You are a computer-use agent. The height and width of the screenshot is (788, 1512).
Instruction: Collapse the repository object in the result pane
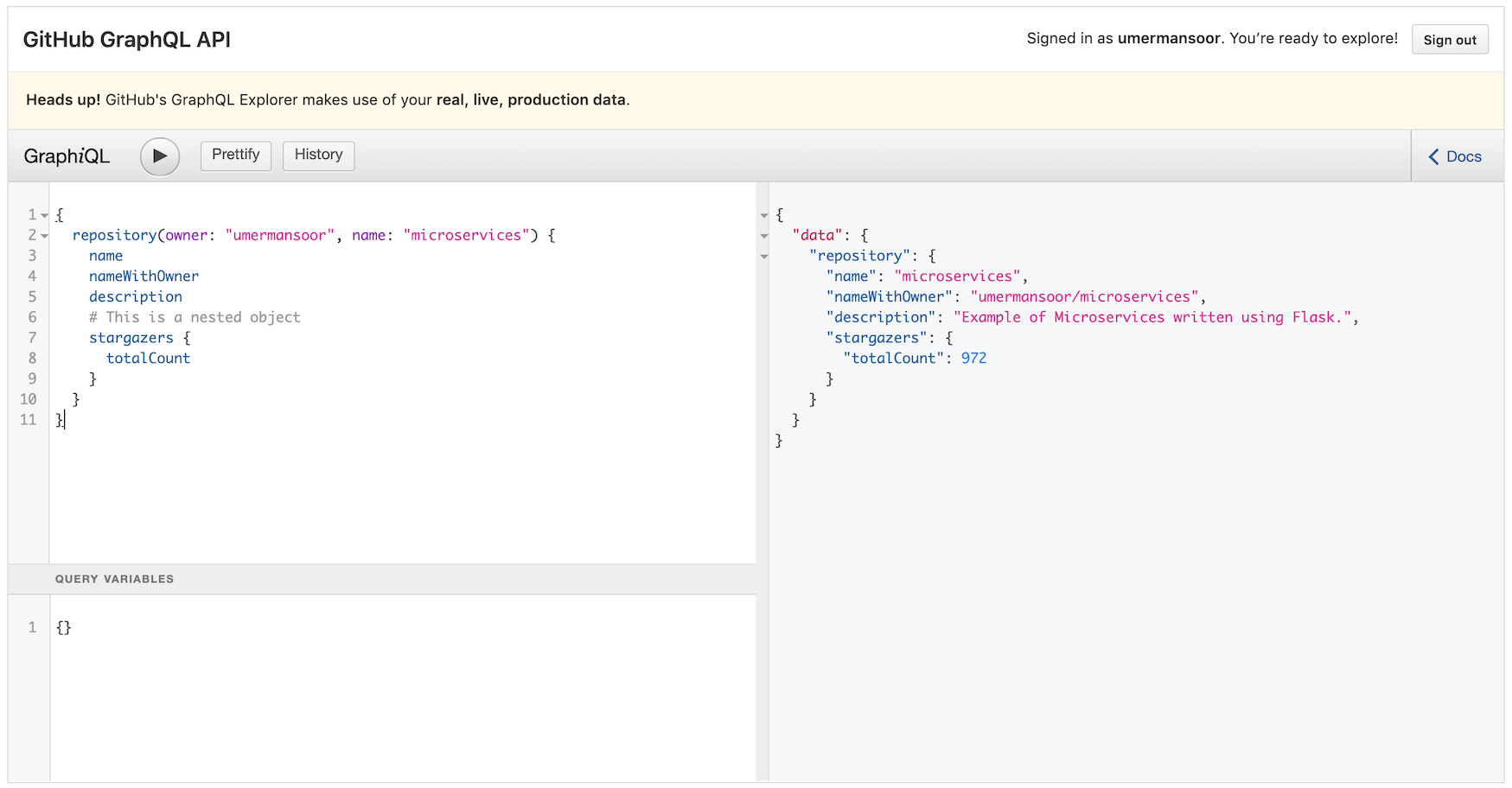[x=763, y=256]
